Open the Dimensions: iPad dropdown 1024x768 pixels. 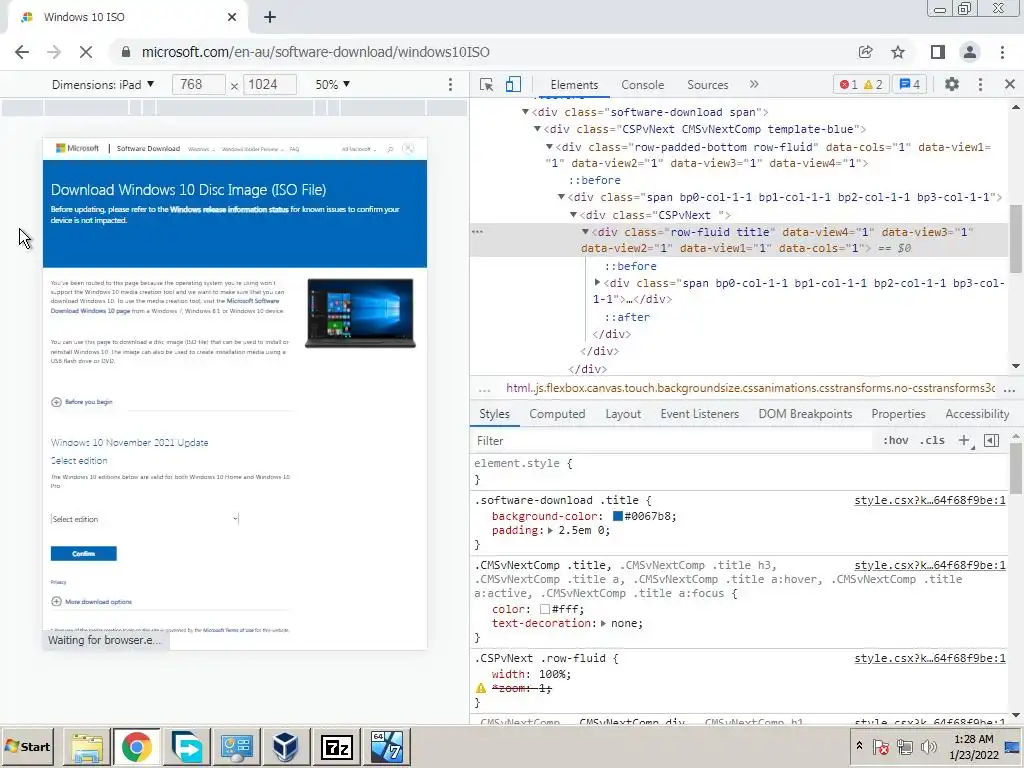103,85
